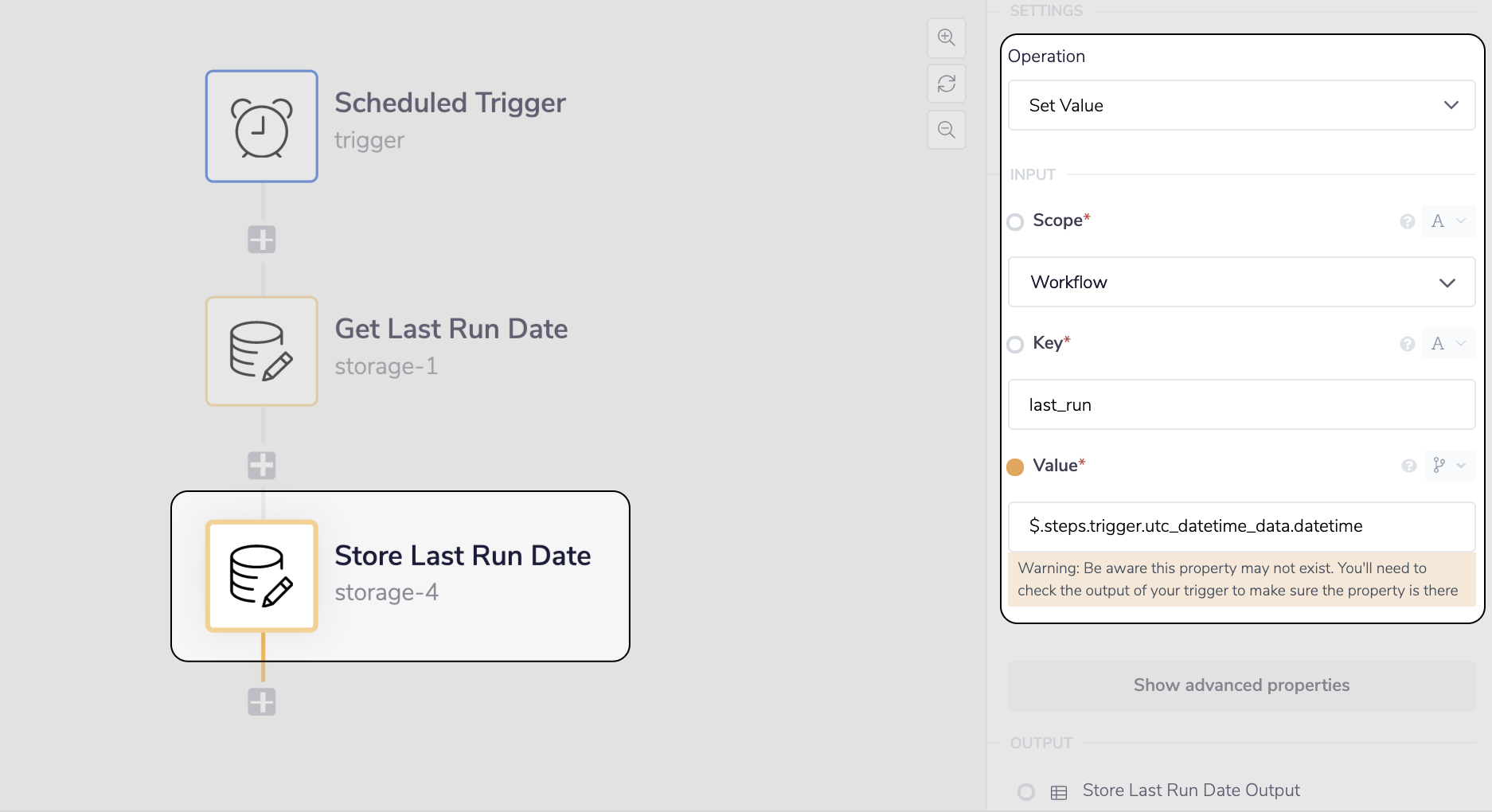1492x812 pixels.
Task: Click the table icon next to Store Last Run Date Output
Action: click(x=1058, y=791)
